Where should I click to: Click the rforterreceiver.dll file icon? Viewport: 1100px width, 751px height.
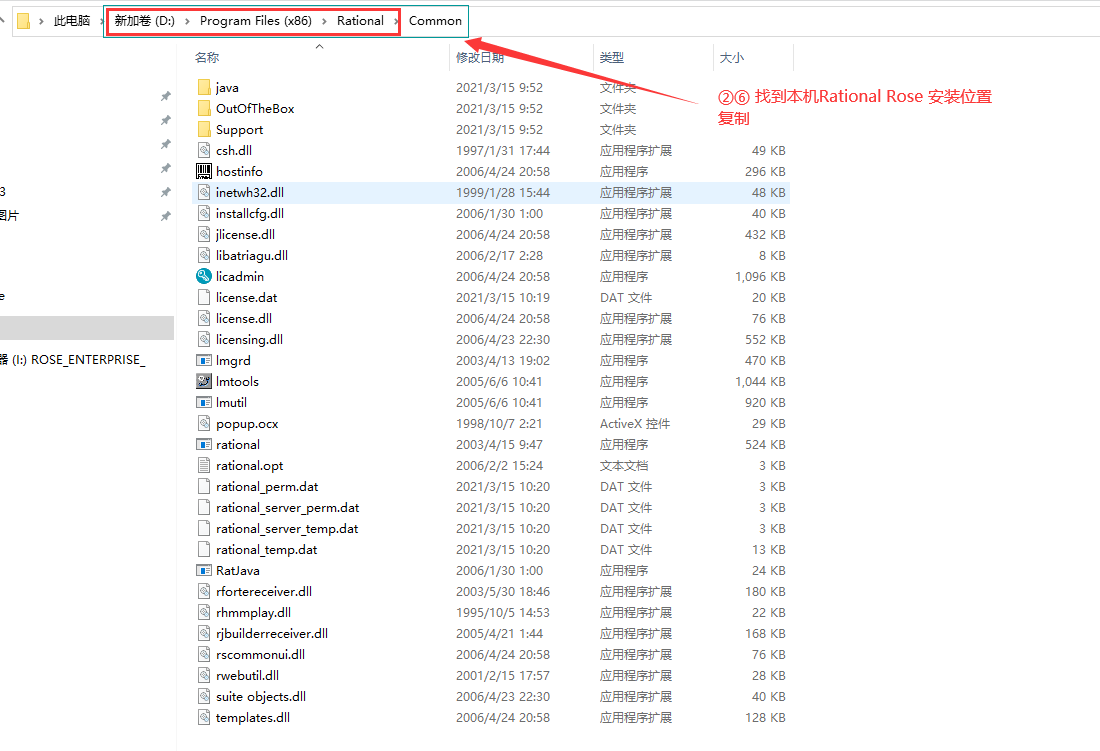204,591
